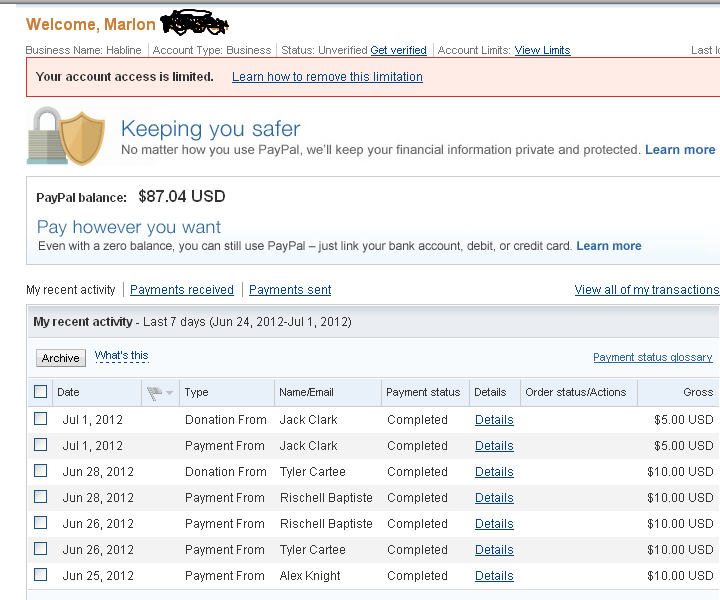Select the My recent activity tab
Screen dimensions: 720x600
point(71,290)
